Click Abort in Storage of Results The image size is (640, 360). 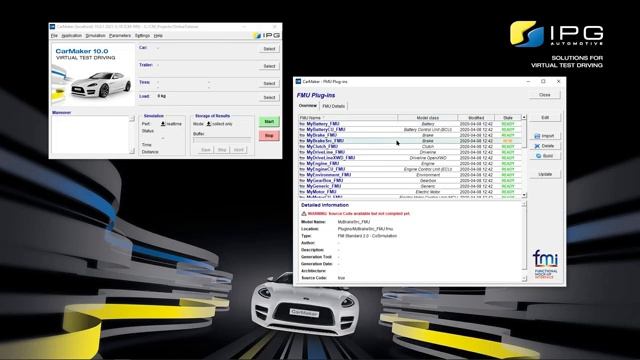(x=238, y=150)
